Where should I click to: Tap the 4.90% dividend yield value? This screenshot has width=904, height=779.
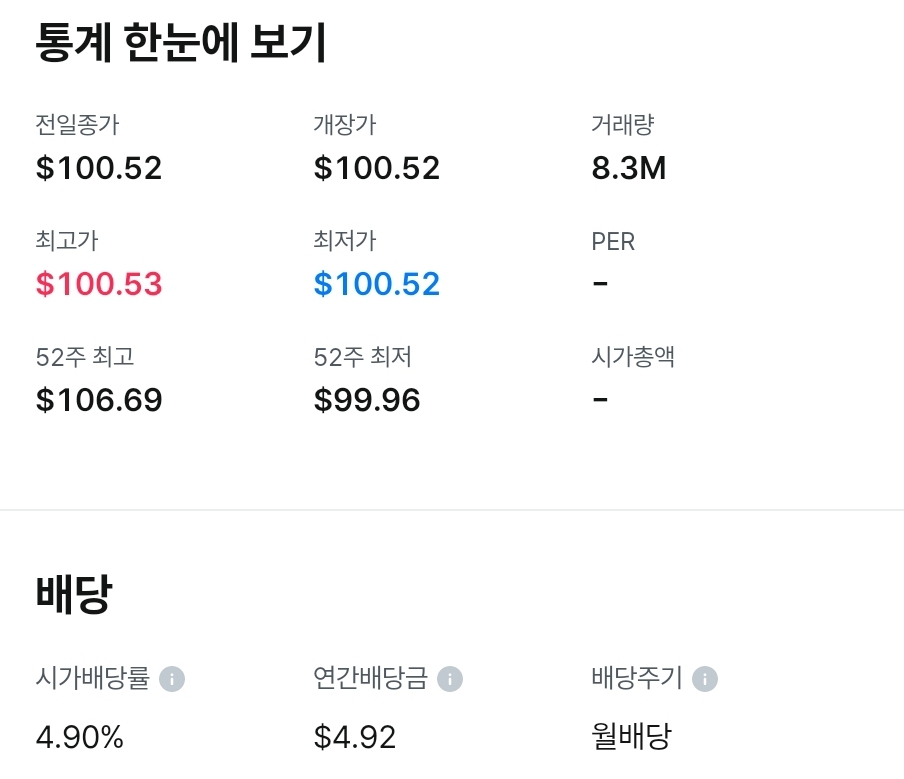(x=80, y=738)
